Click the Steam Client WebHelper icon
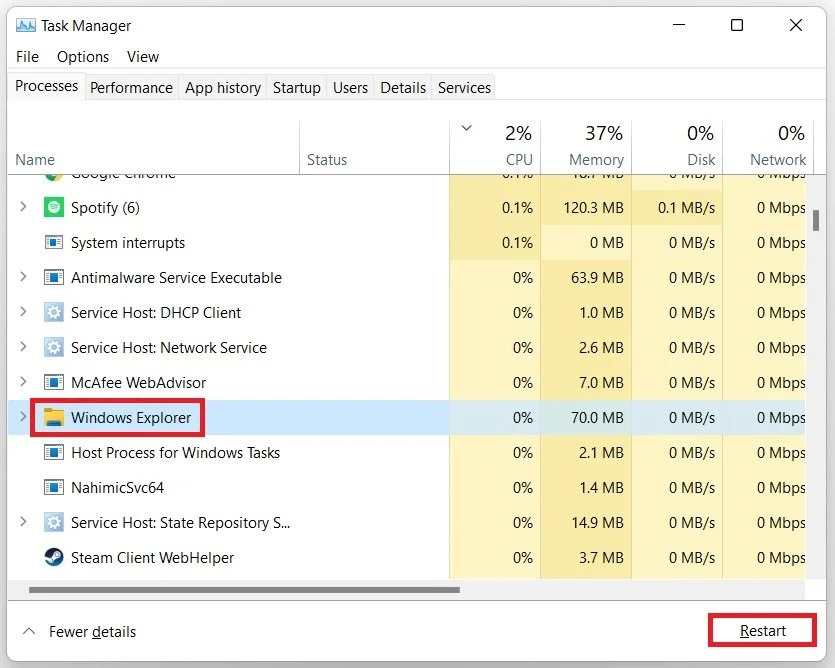835x668 pixels. (54, 558)
